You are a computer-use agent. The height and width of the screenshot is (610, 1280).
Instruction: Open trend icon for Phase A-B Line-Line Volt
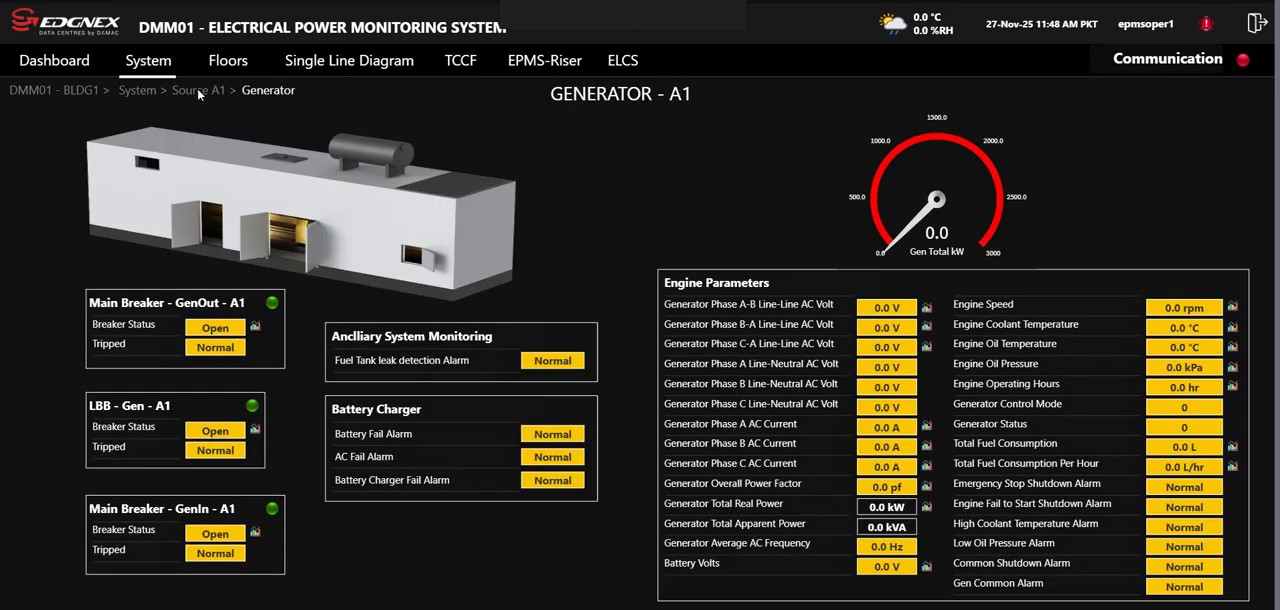927,308
